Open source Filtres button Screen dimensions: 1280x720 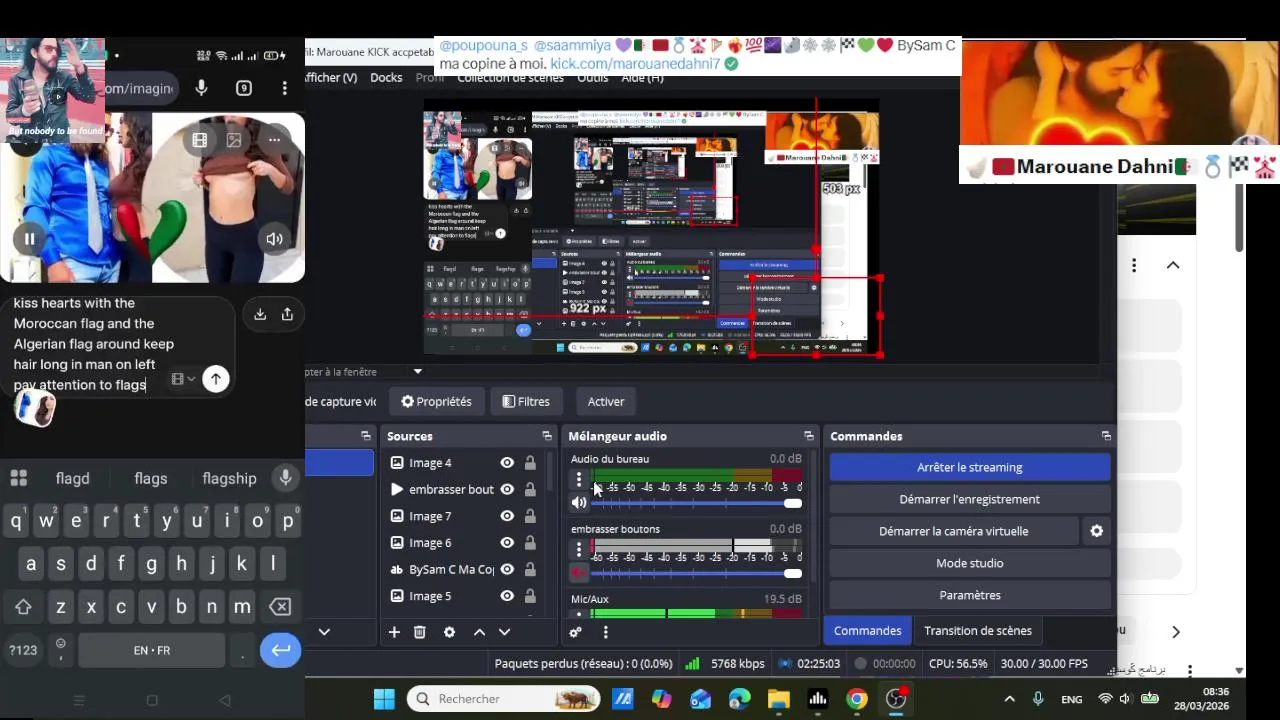(526, 401)
